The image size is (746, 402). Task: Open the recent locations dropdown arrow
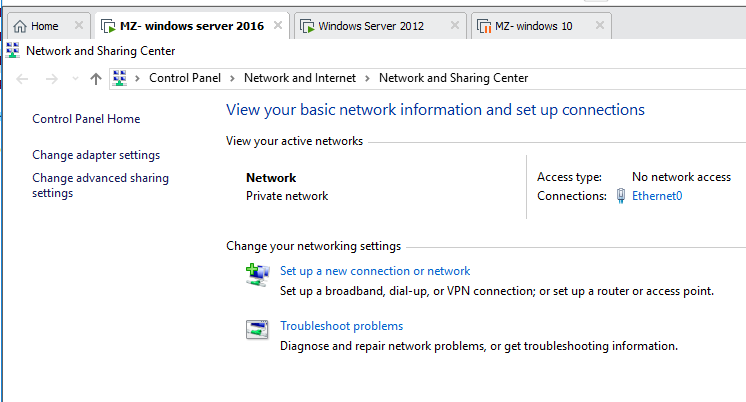click(x=75, y=79)
